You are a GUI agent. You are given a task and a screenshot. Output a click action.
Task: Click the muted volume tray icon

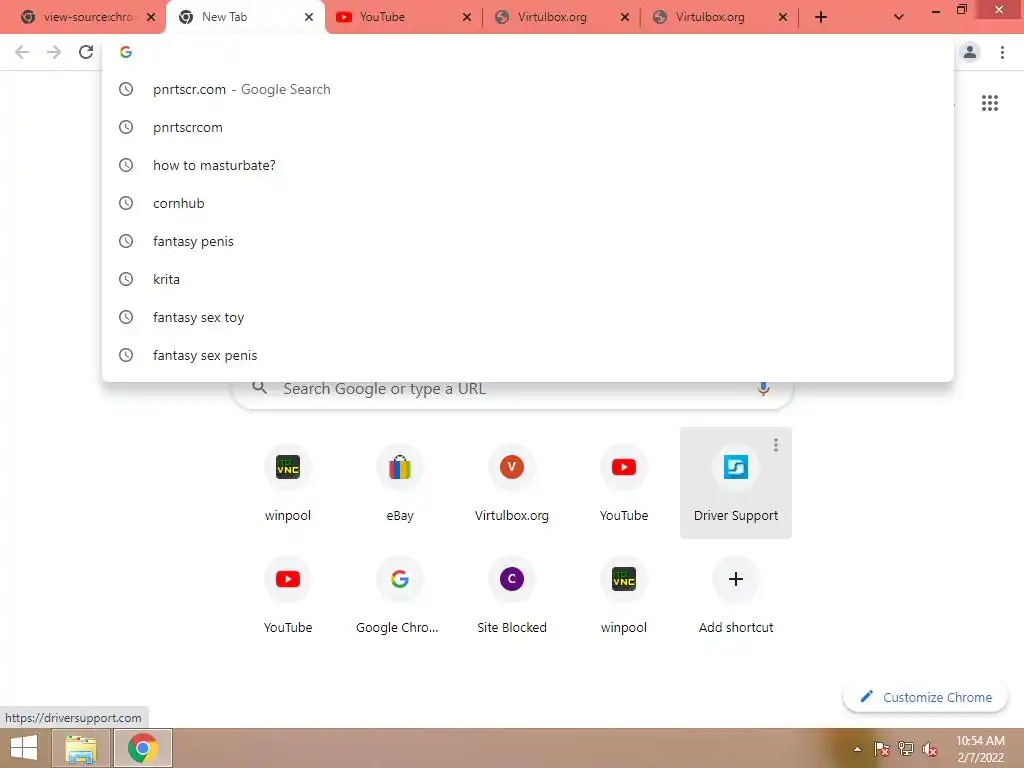coord(930,749)
